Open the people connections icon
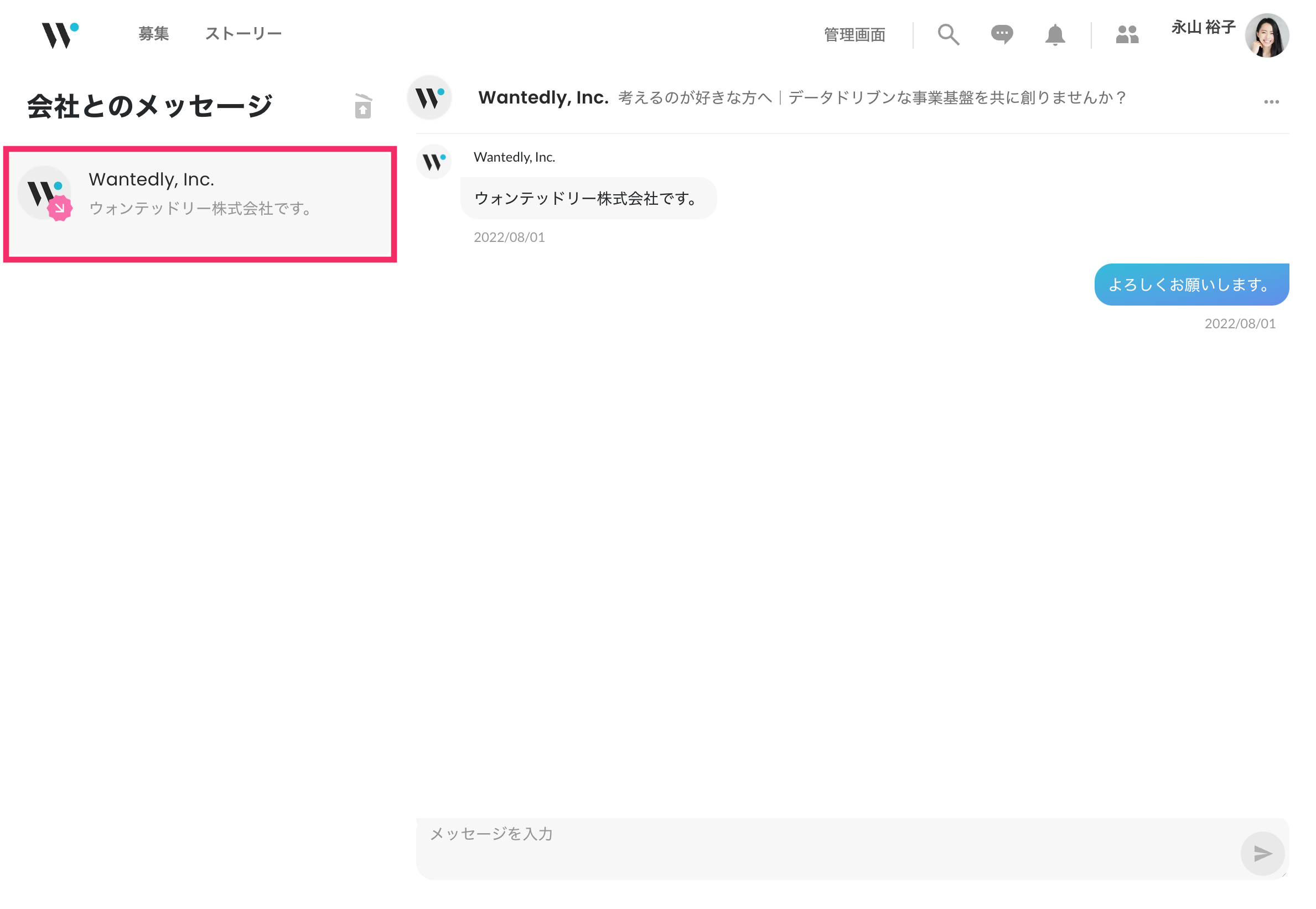Screen dimensions: 1316x909 pos(1127,35)
